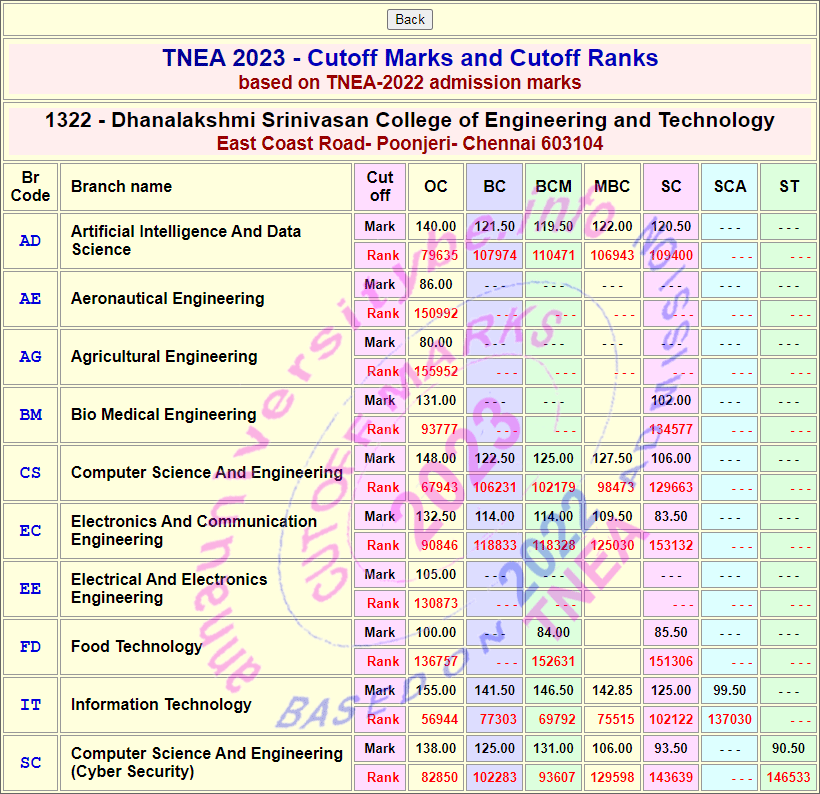Click 'Information Technology' branch name
820x794 pixels.
pyautogui.click(x=161, y=705)
